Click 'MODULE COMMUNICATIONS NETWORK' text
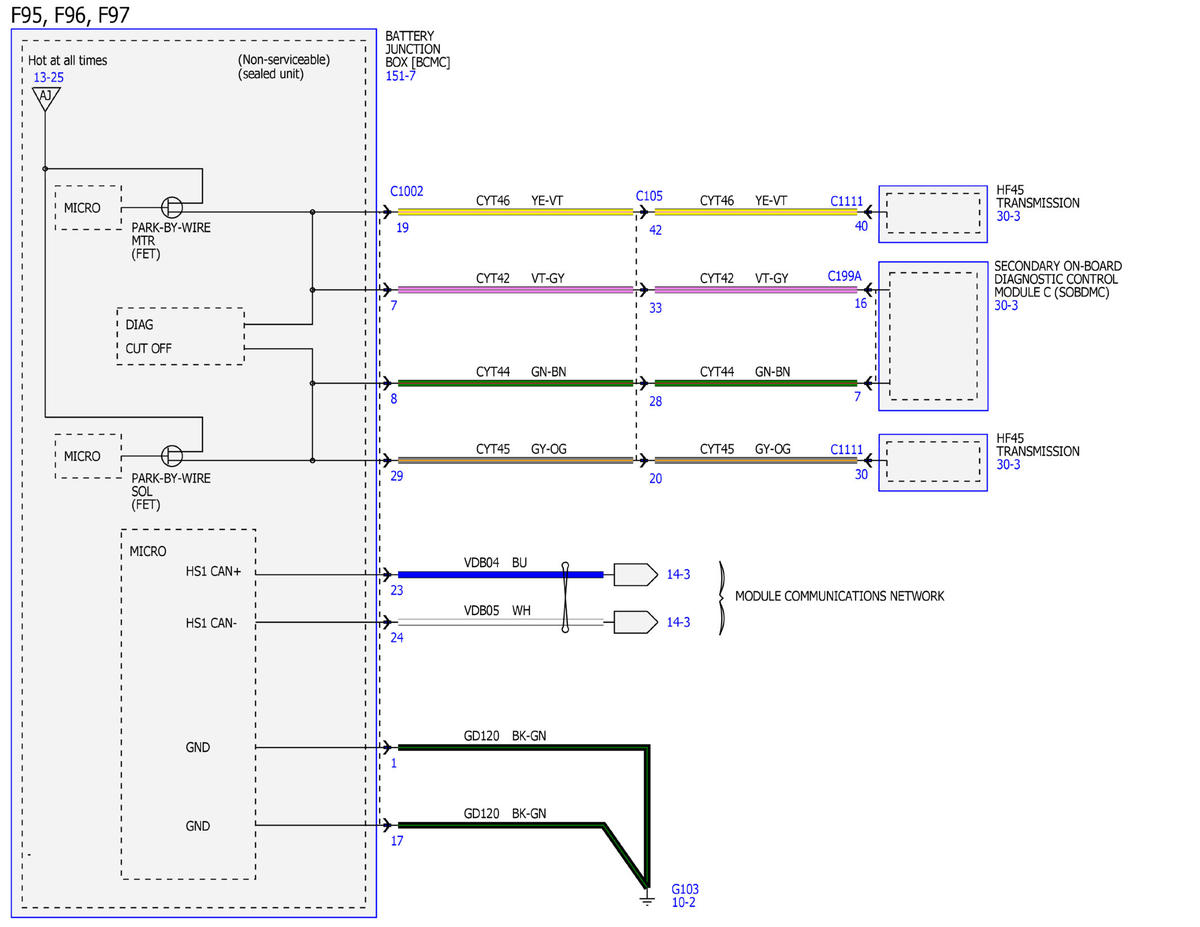Image resolution: width=1200 pixels, height=927 pixels. [x=839, y=596]
